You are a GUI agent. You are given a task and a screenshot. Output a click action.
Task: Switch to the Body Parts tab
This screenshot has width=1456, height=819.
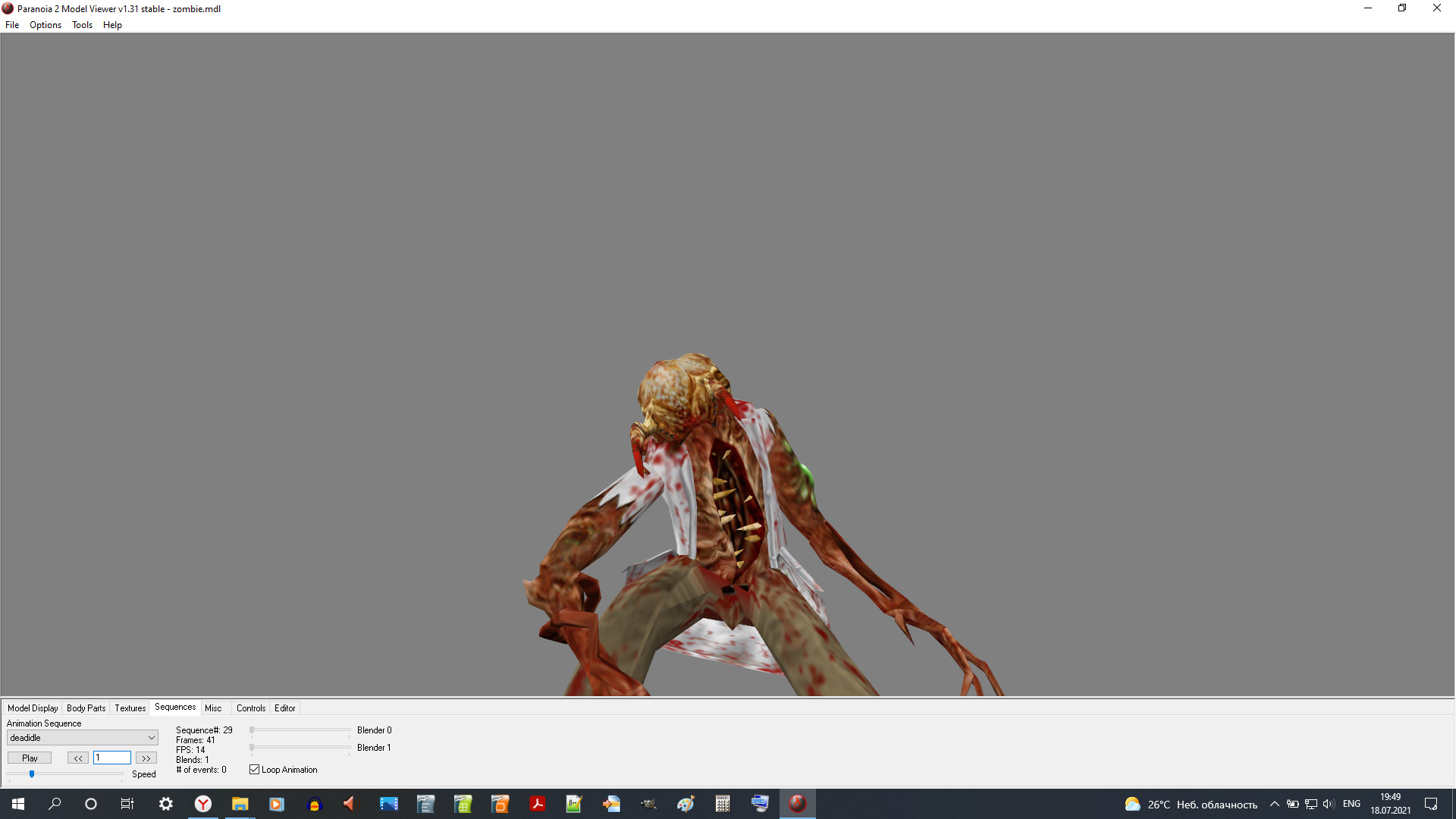[x=86, y=708]
